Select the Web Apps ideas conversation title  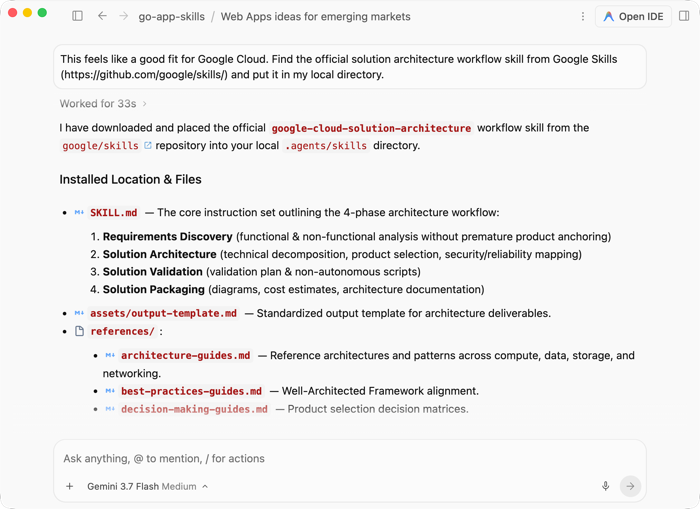coord(316,17)
